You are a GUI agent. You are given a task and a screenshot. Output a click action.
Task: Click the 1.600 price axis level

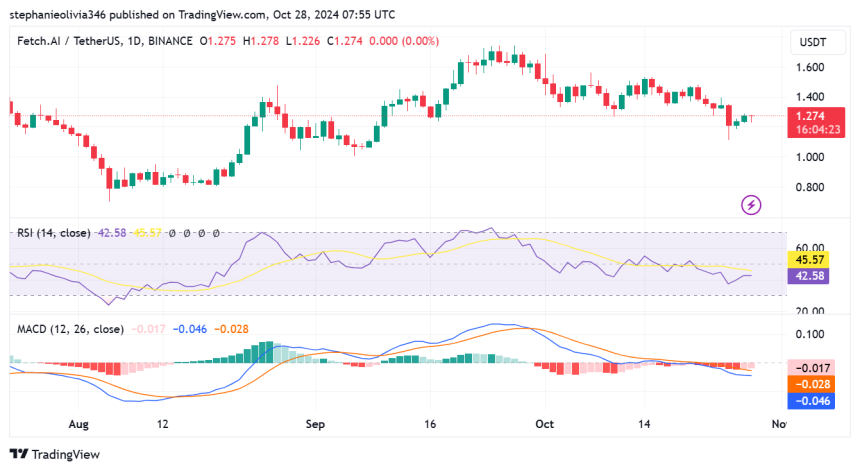[x=810, y=68]
